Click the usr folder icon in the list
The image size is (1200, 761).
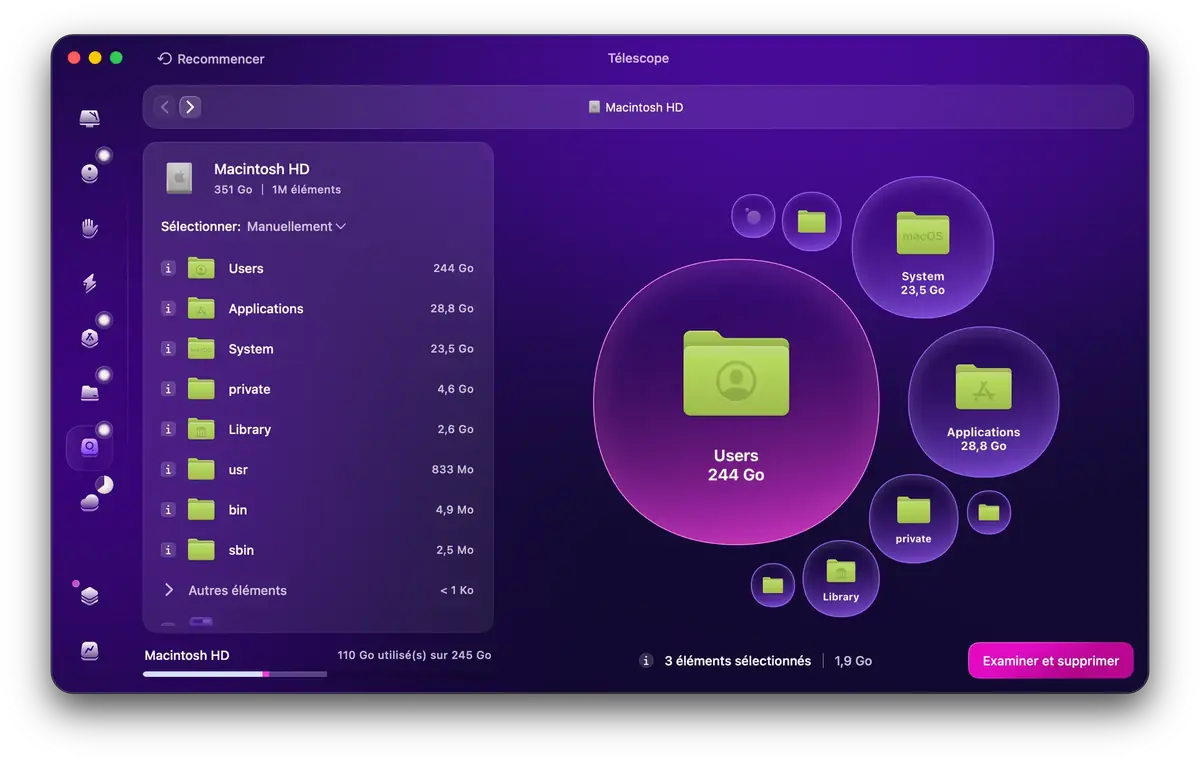coord(202,469)
